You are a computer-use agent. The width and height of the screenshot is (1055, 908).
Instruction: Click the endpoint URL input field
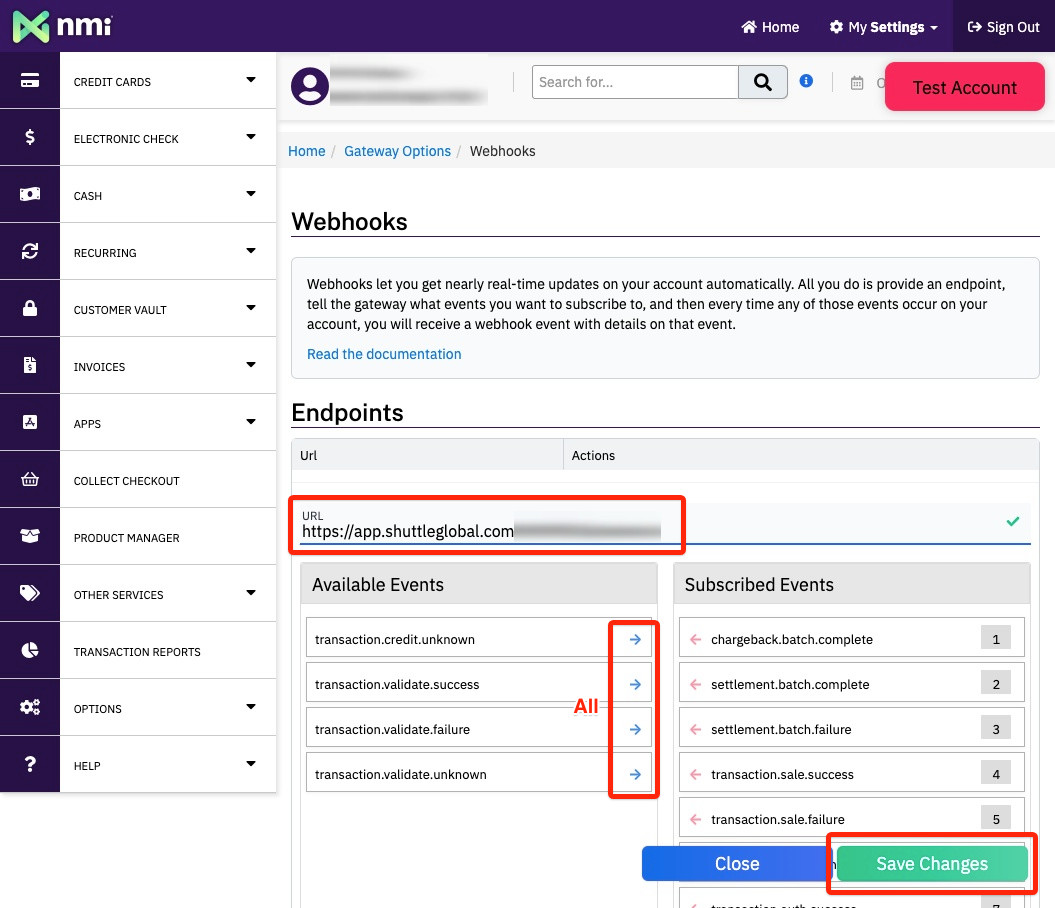666,525
